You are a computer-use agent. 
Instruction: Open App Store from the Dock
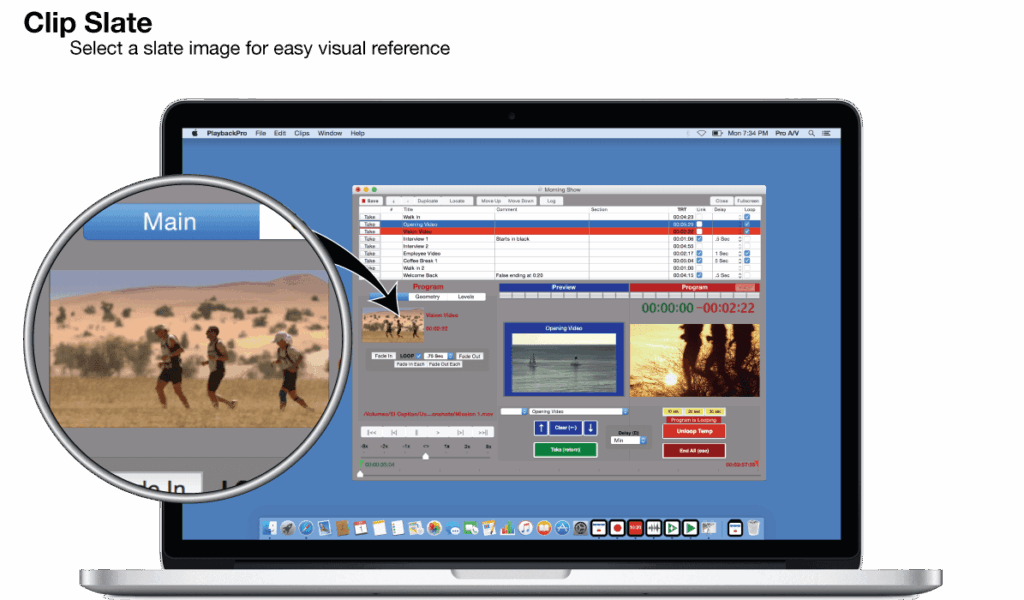pos(562,528)
